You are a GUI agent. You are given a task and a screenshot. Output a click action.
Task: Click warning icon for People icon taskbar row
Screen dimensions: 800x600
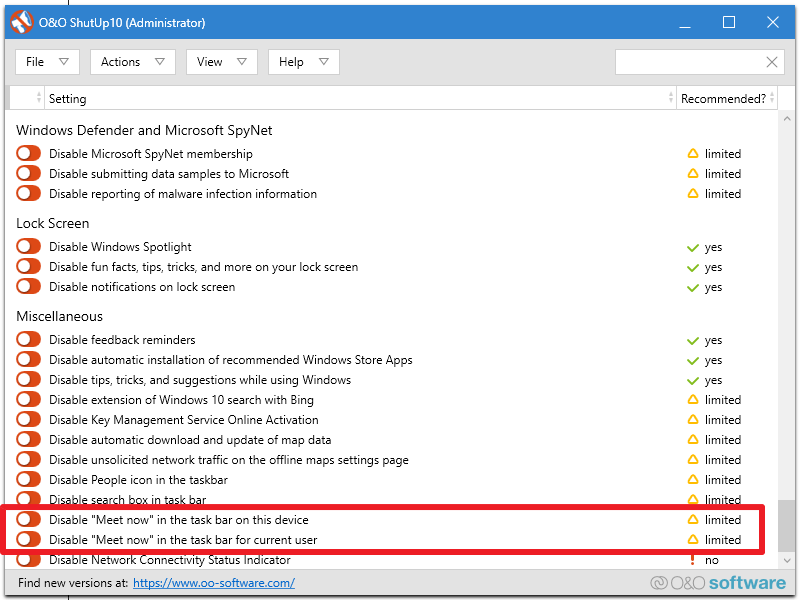[692, 479]
